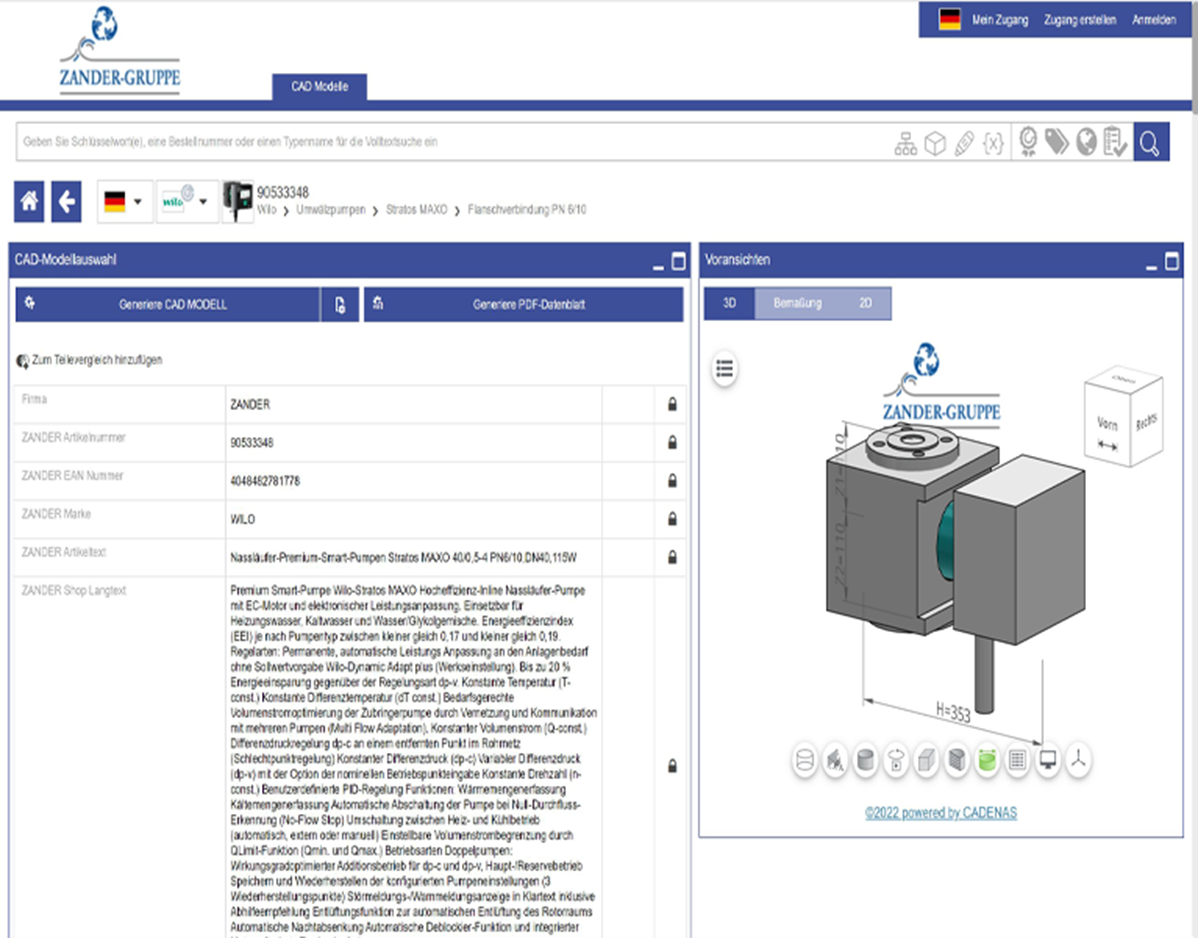The height and width of the screenshot is (938, 1198).
Task: Go back using the arrow button
Action: tap(67, 202)
